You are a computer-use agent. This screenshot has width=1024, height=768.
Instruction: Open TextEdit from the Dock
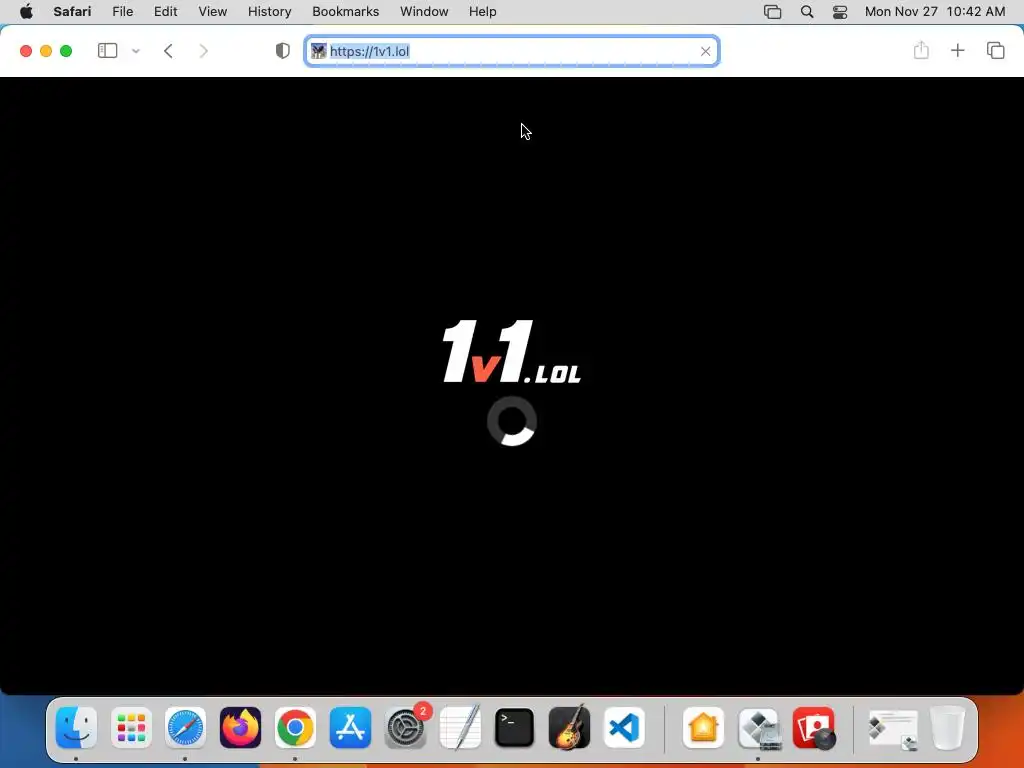tap(460, 727)
